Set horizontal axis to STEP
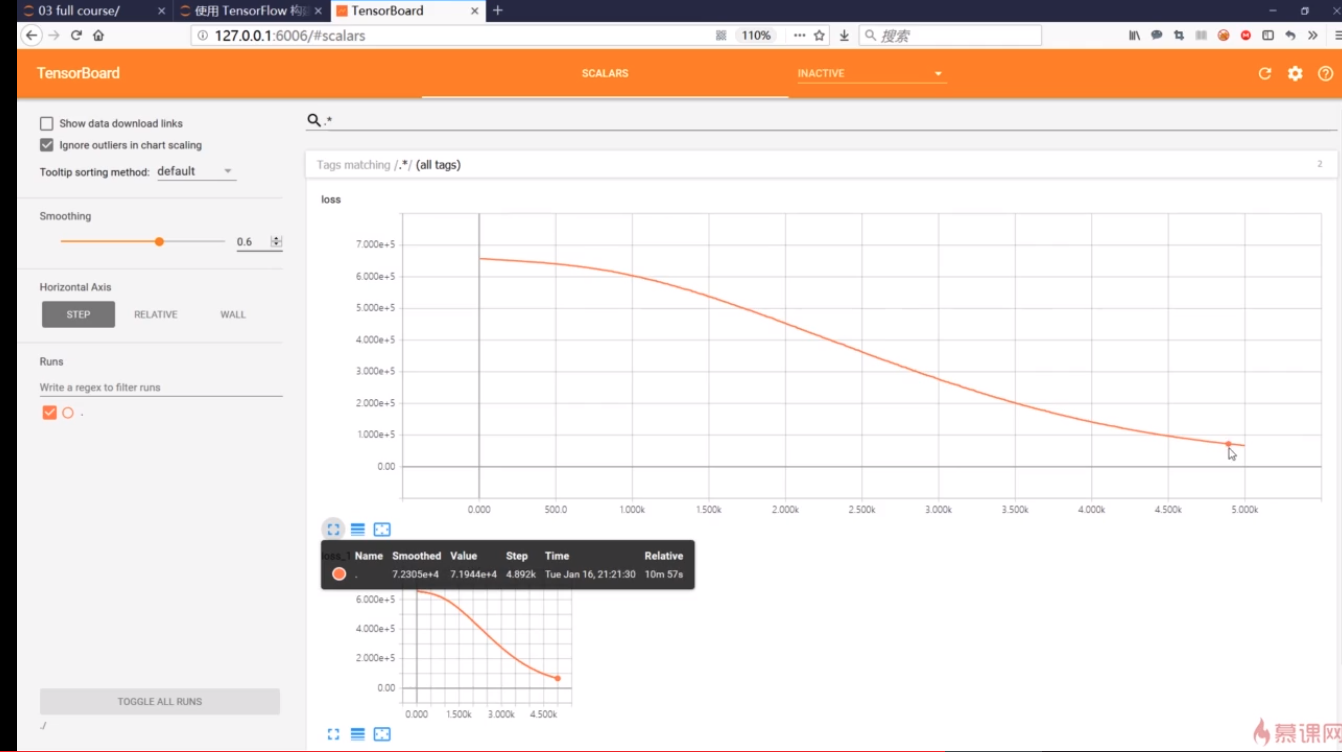This screenshot has width=1342, height=752. tap(78, 314)
